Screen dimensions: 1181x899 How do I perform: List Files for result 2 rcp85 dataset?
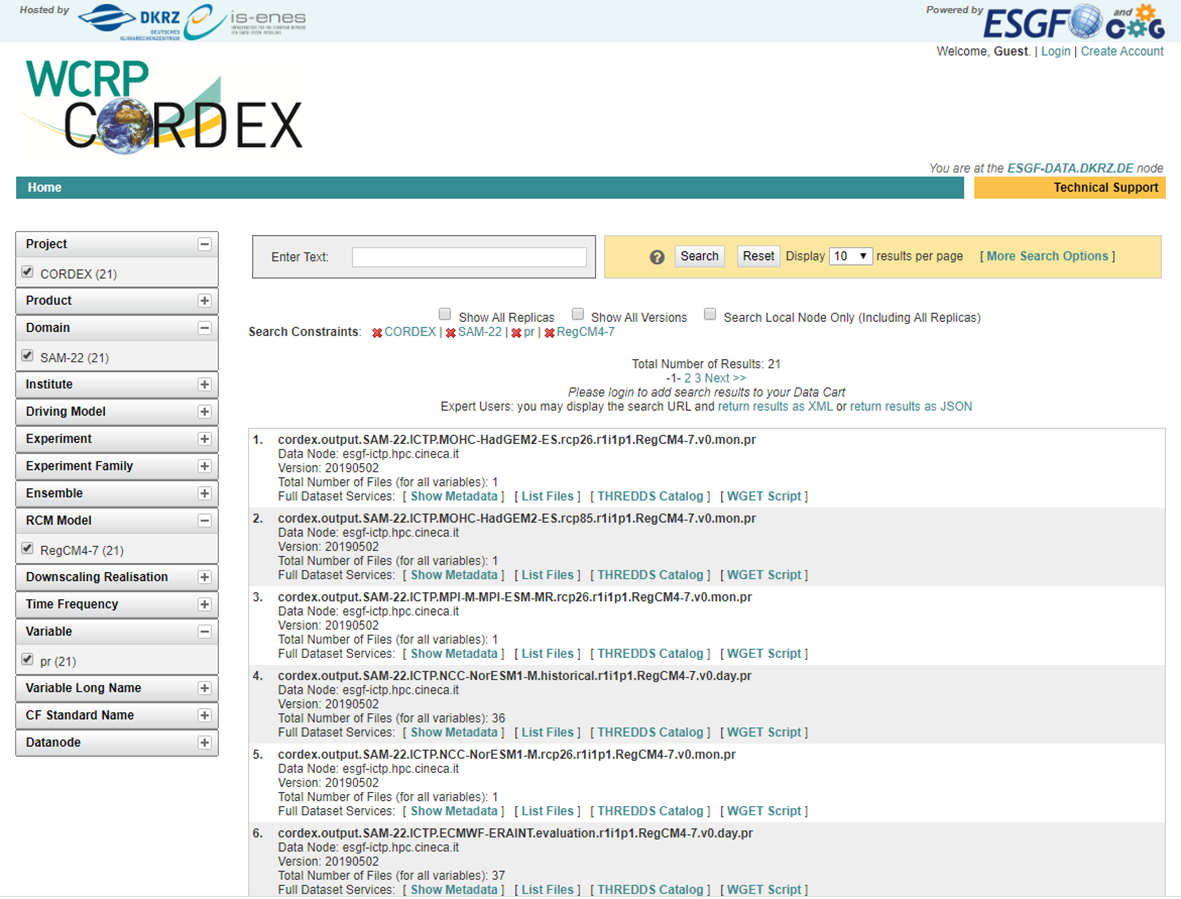(x=548, y=575)
